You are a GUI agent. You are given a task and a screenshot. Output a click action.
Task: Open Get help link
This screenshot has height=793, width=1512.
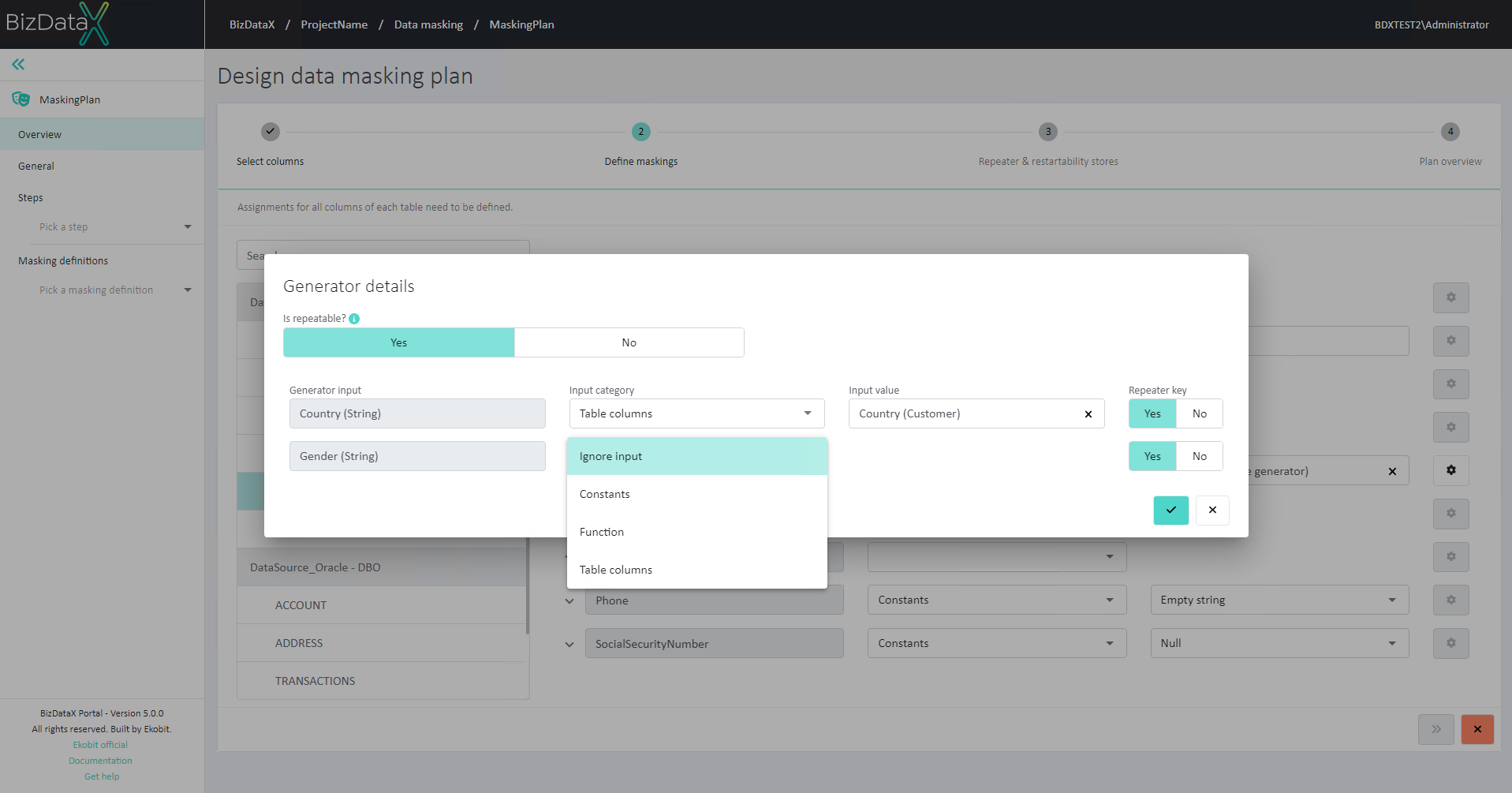[102, 776]
